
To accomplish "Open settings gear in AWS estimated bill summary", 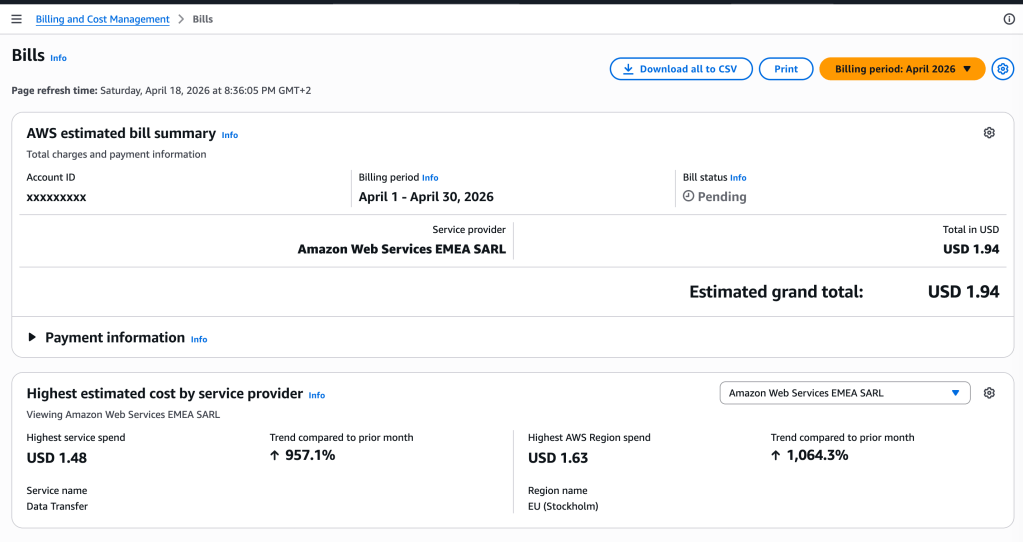I will click(x=989, y=133).
